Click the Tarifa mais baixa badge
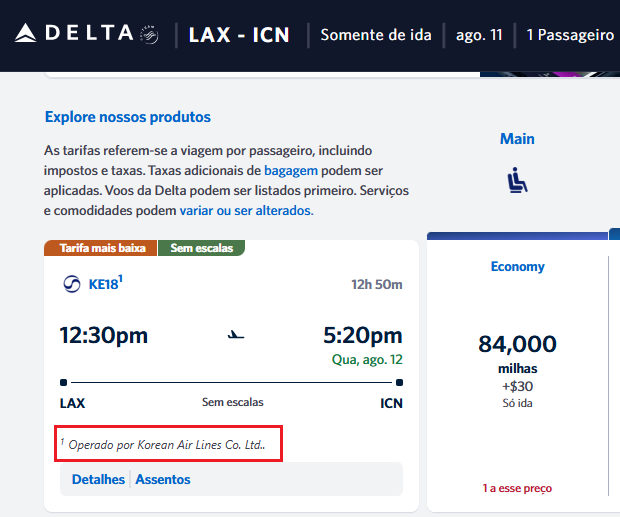620x517 pixels. pos(103,248)
